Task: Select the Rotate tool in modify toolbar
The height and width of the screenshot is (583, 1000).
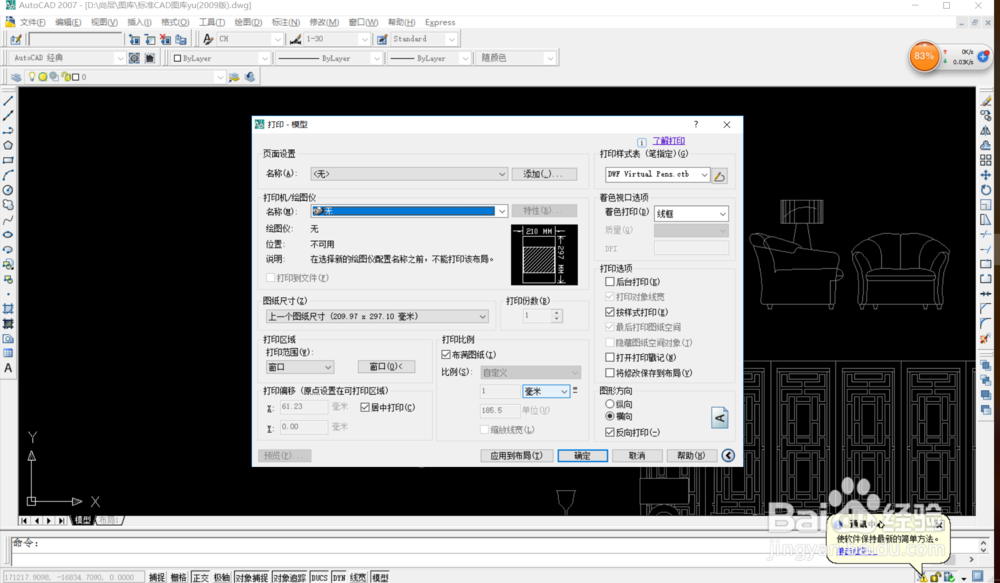Action: (x=986, y=190)
